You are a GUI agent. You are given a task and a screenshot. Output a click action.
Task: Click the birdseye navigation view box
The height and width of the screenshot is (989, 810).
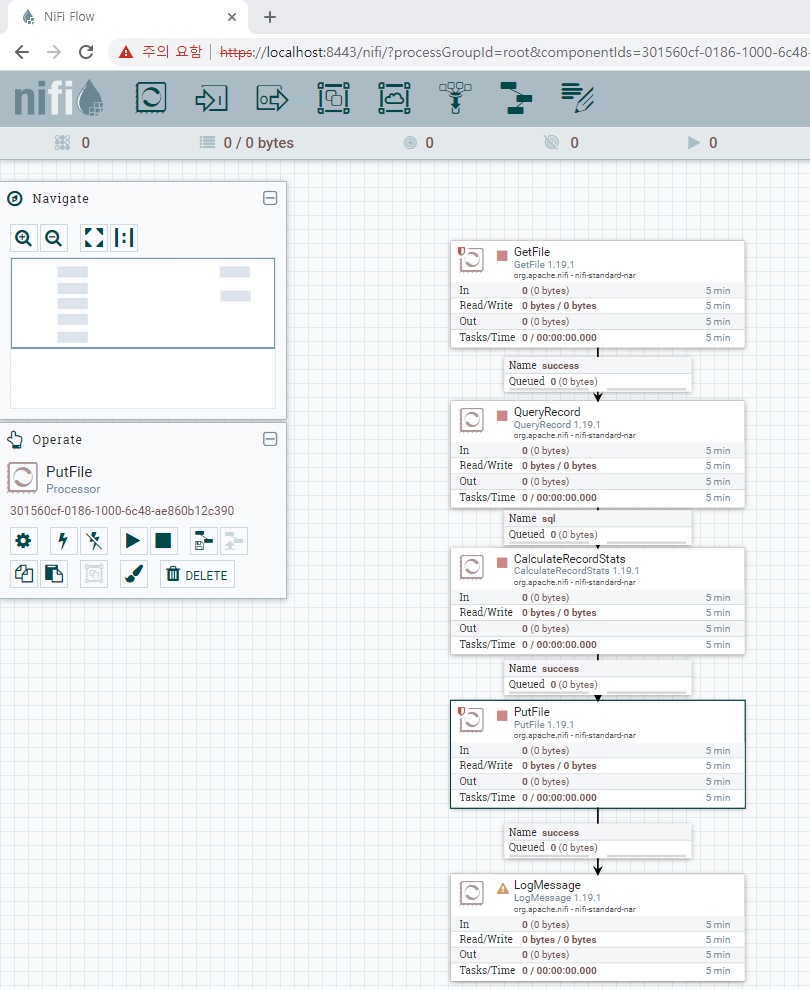(x=143, y=303)
